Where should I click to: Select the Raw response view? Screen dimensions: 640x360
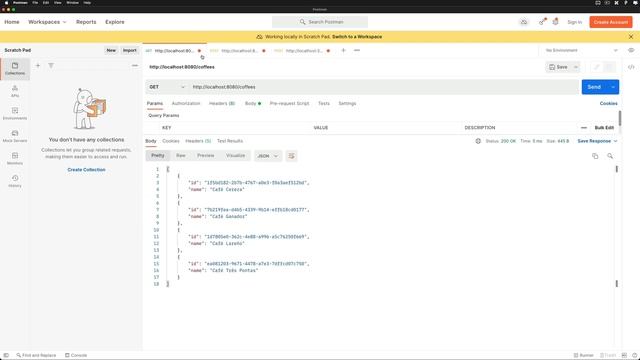point(181,156)
